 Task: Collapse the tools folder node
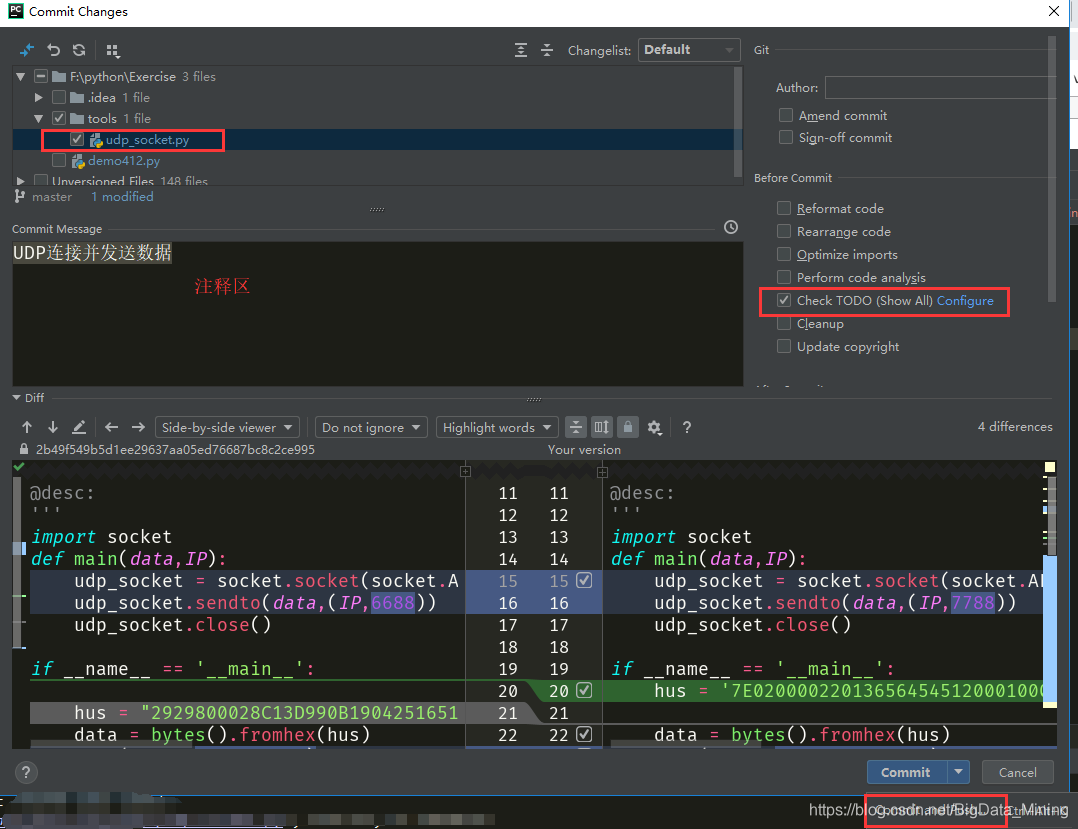click(38, 118)
